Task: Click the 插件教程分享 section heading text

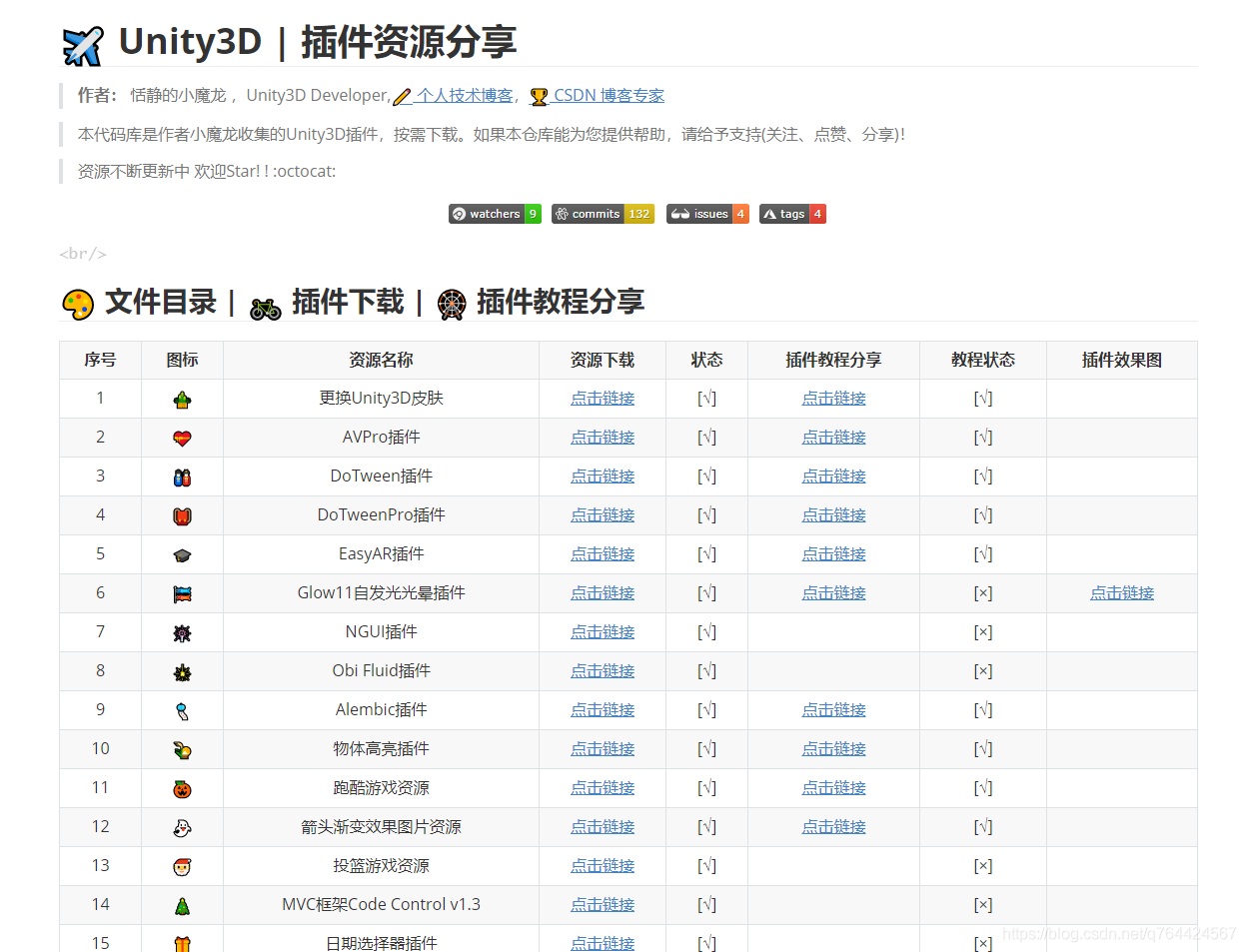Action: (561, 302)
